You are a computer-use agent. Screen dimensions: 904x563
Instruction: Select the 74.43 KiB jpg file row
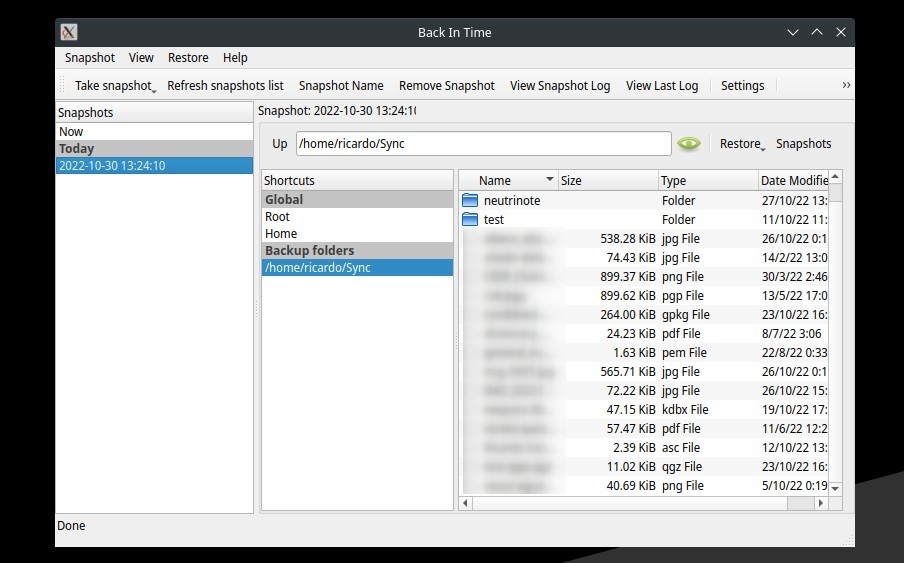pos(644,258)
